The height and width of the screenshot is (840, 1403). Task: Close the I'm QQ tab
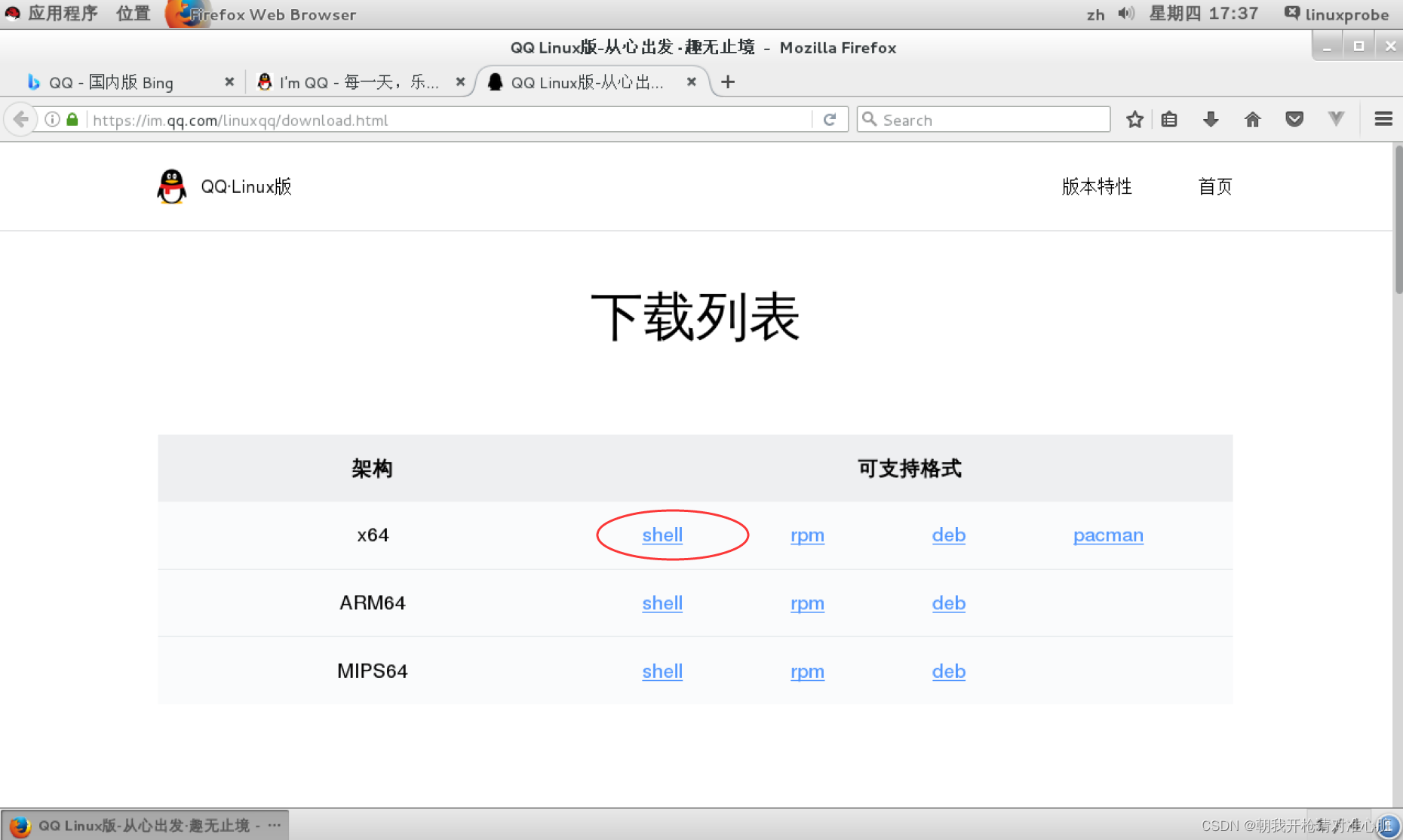[460, 81]
